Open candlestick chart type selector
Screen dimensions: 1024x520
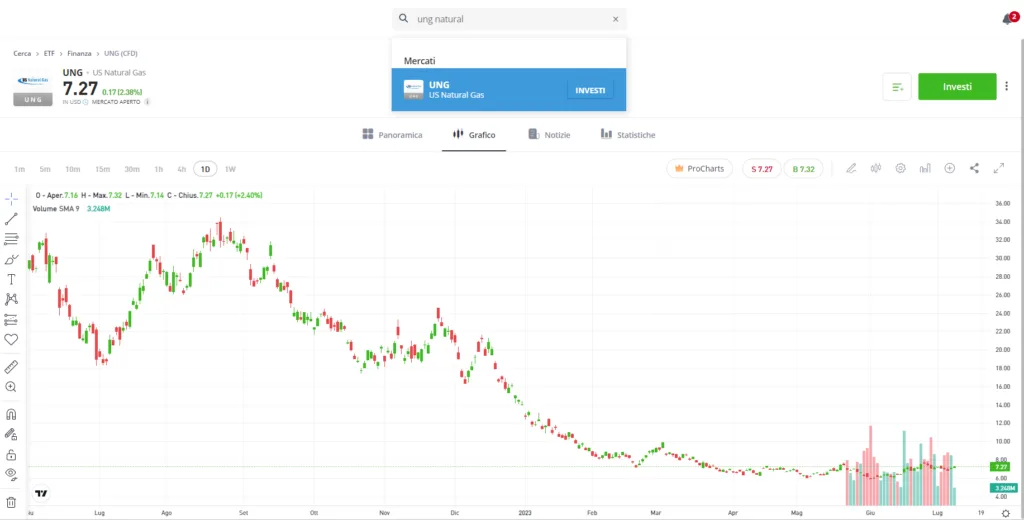coord(876,169)
